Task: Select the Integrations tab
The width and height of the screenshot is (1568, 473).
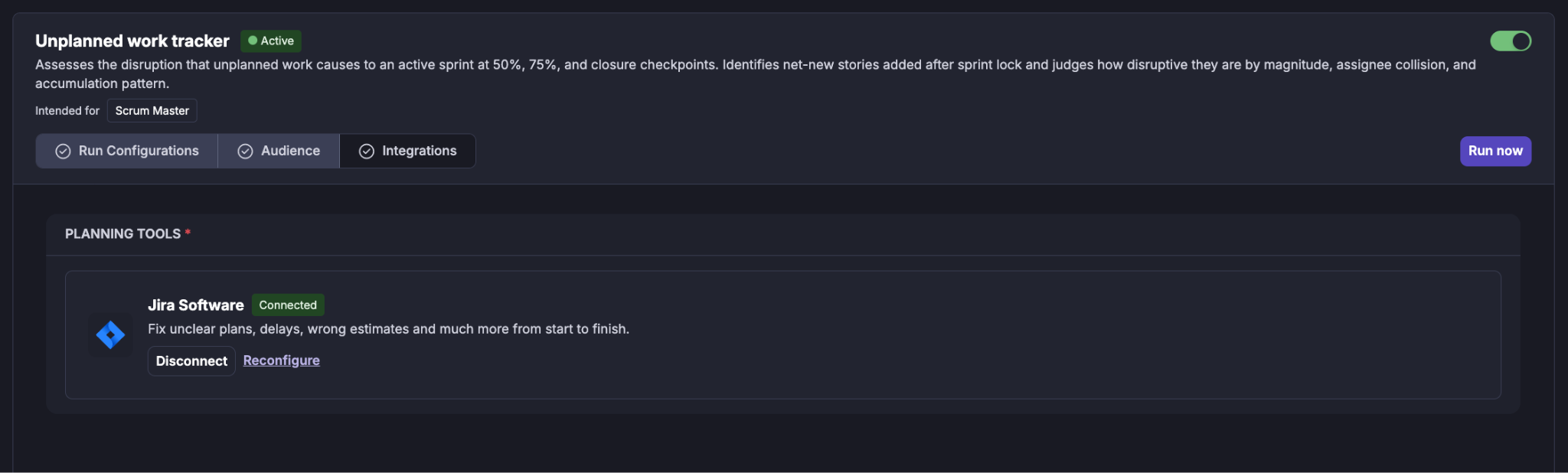Action: coord(407,151)
